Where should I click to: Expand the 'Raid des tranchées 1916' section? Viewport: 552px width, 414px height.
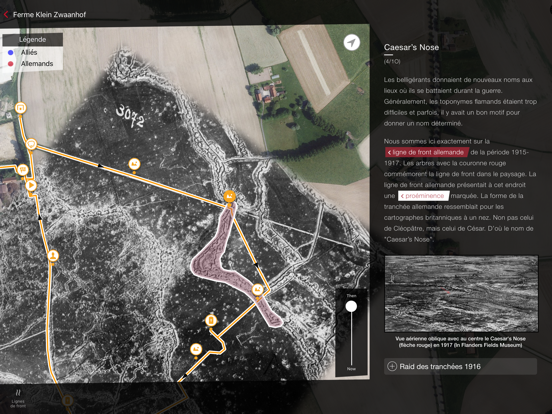pos(460,366)
